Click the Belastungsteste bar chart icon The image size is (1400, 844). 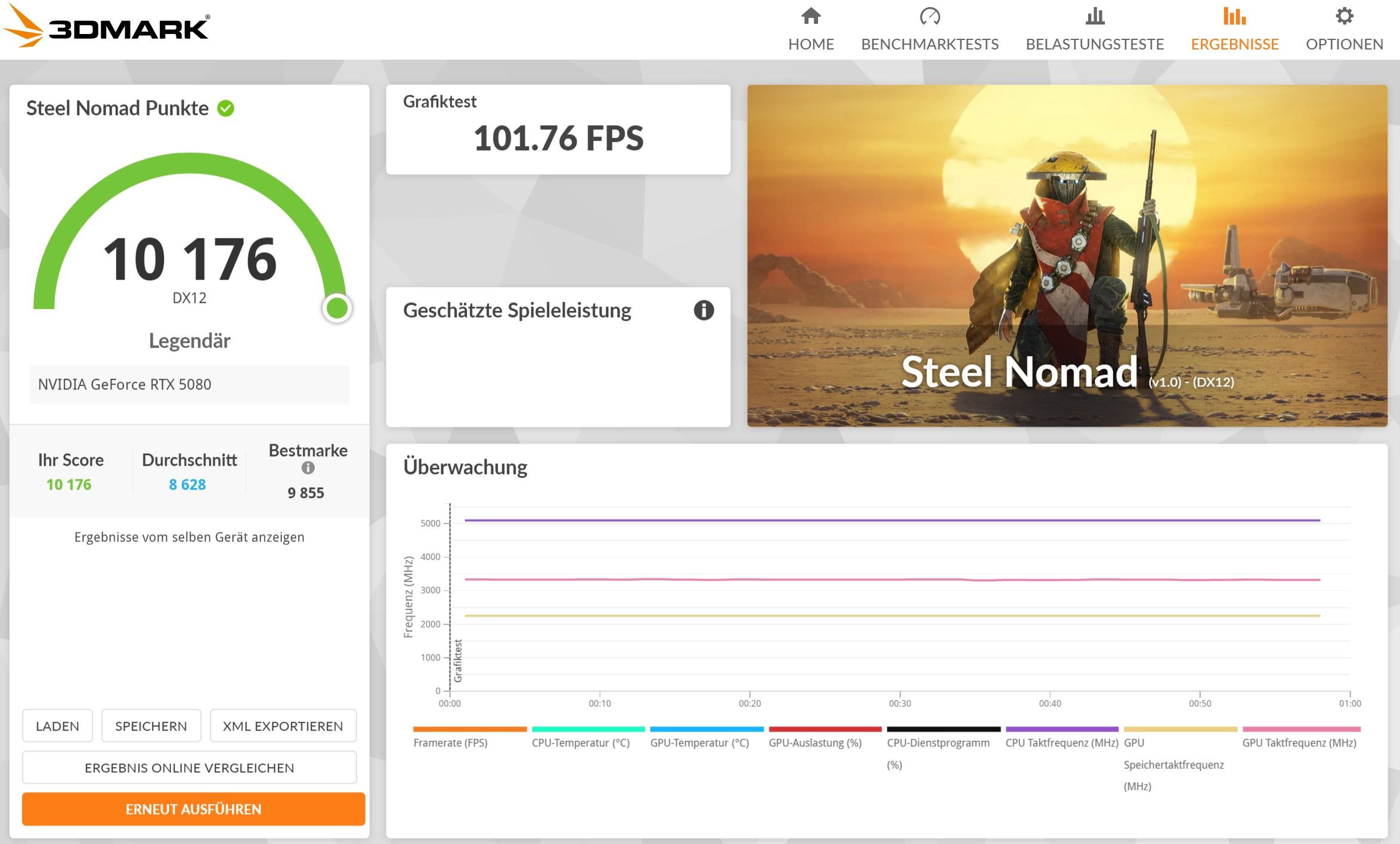point(1094,16)
